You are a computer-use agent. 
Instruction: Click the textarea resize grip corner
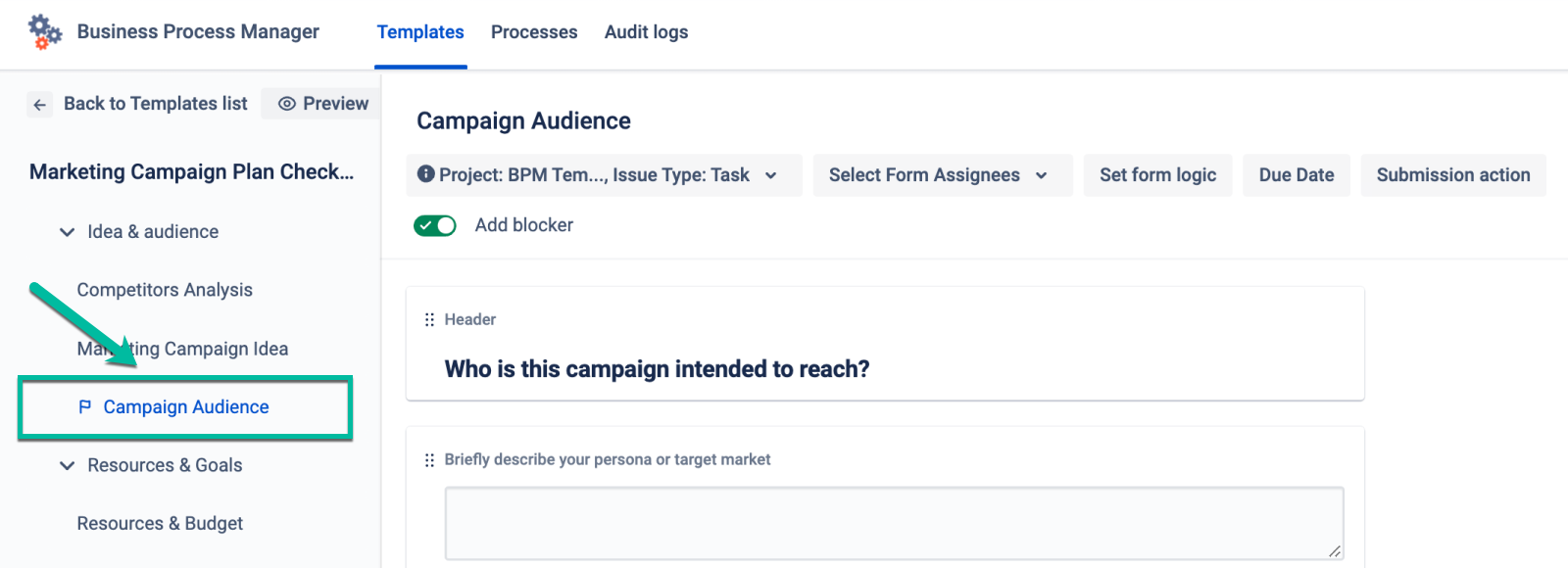point(1334,551)
